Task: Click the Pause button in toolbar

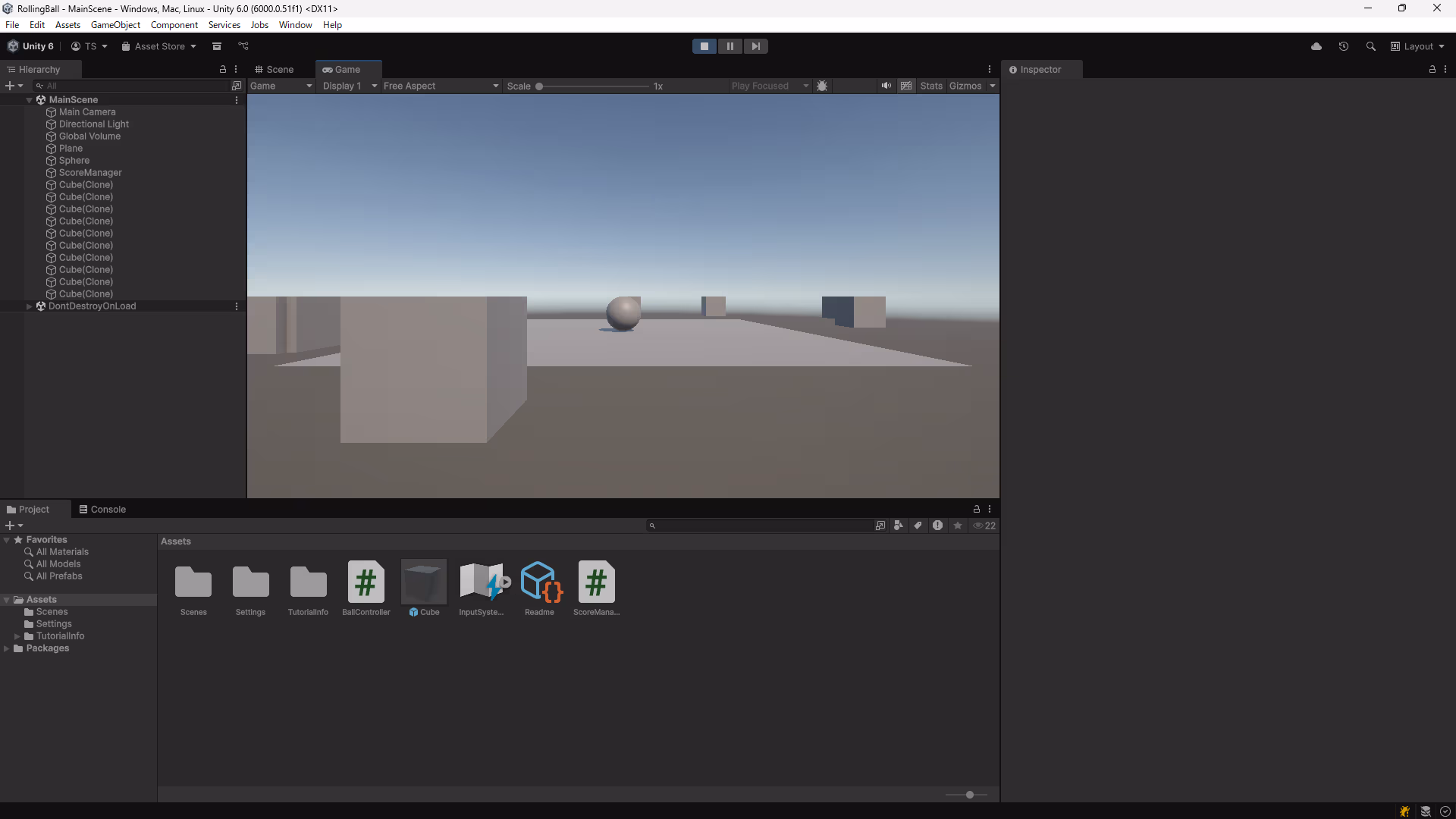Action: [730, 46]
